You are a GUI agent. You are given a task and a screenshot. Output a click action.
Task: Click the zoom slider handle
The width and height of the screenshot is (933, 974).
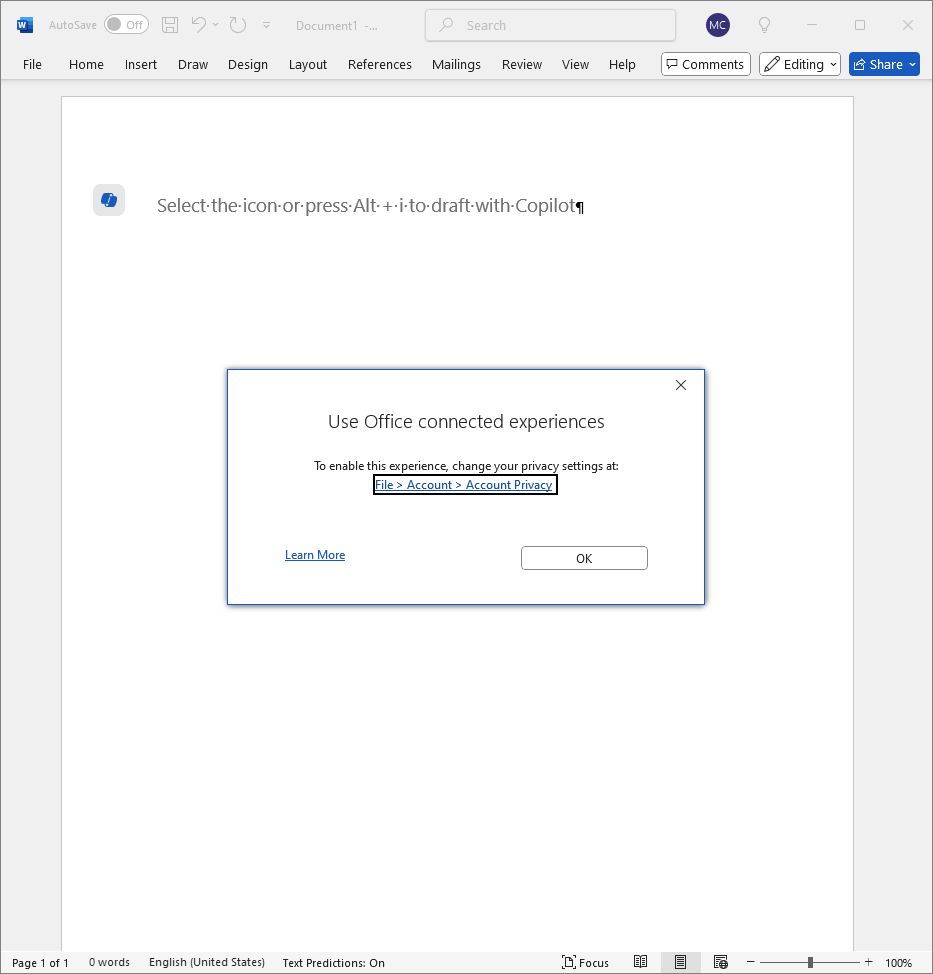point(810,962)
